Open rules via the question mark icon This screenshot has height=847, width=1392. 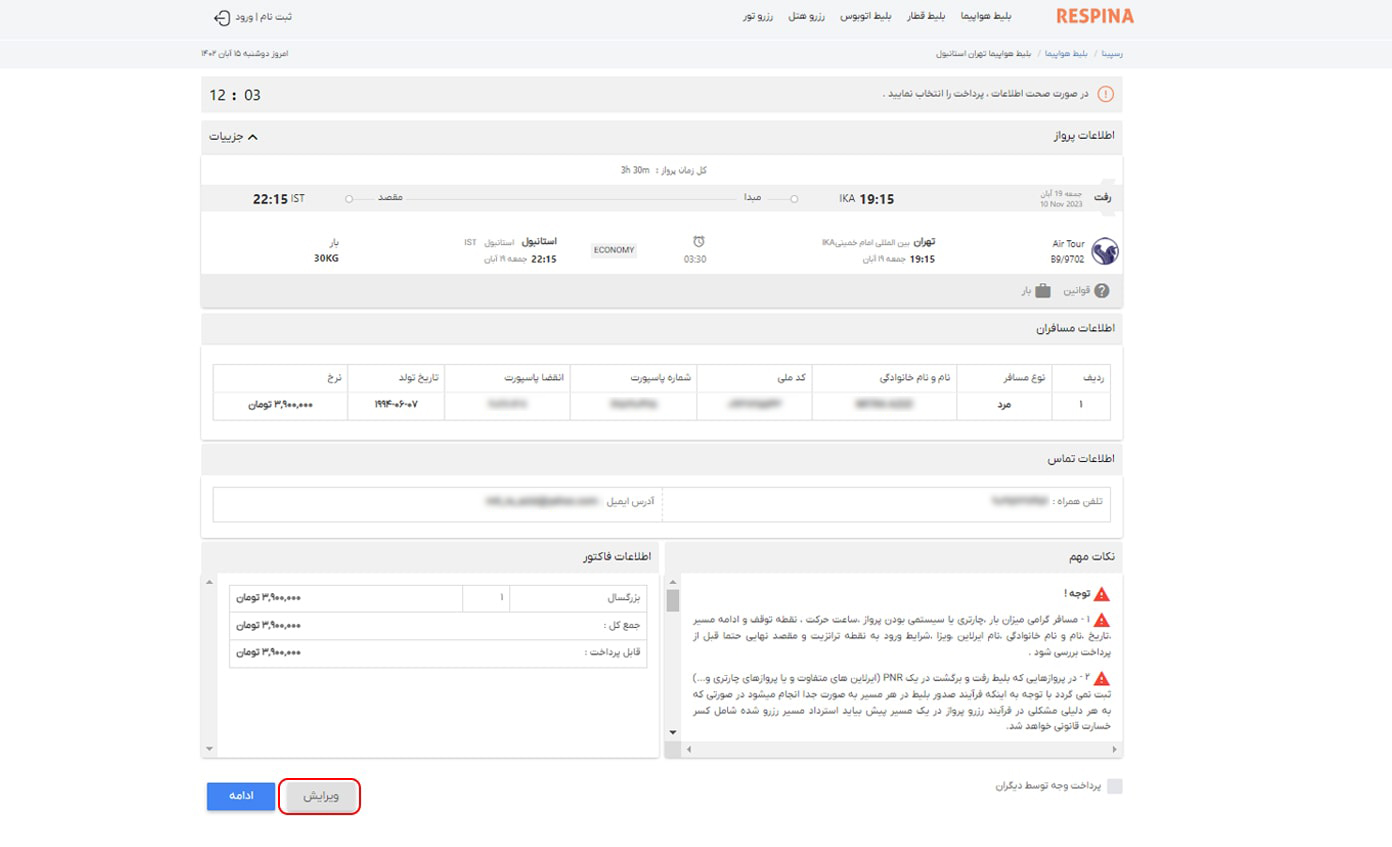pos(1102,291)
